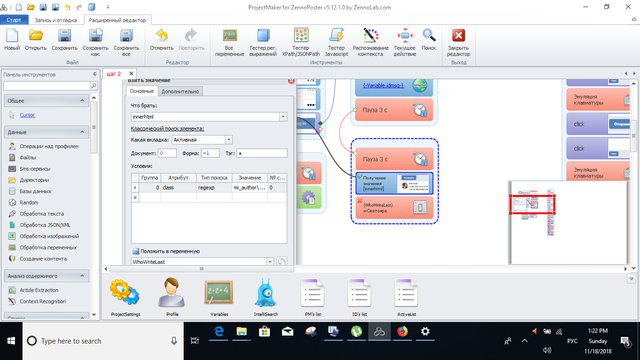Click the Получение значения [innerhtml] block
Screen dimensions: 640x360
[x=394, y=183]
